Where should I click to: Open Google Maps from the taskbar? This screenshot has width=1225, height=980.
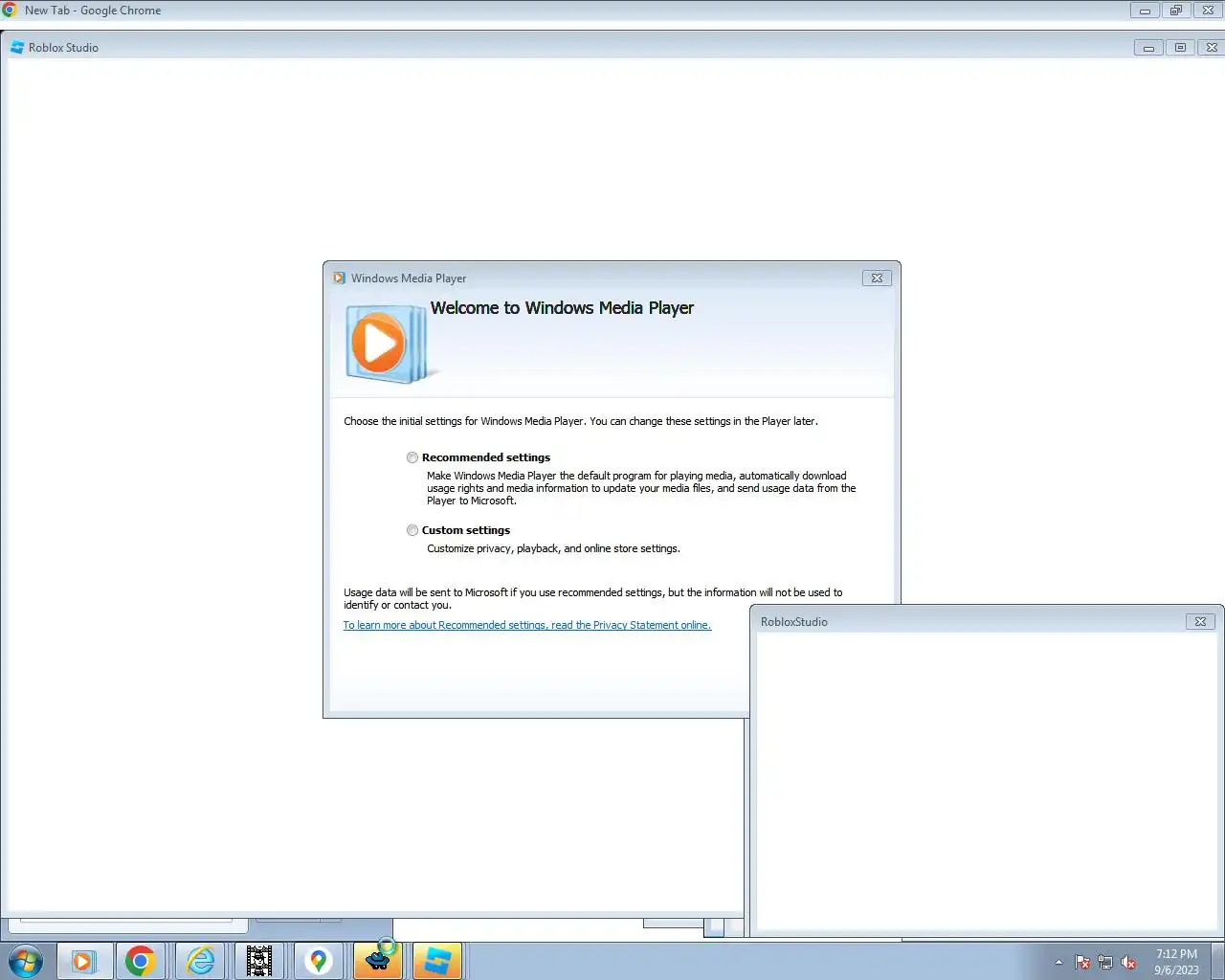pyautogui.click(x=319, y=961)
